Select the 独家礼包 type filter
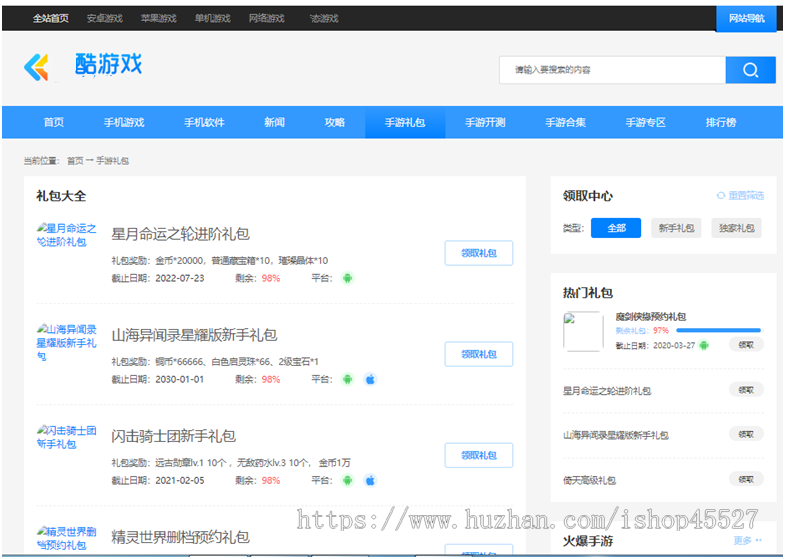Viewport: 785px width, 559px height. (x=736, y=228)
